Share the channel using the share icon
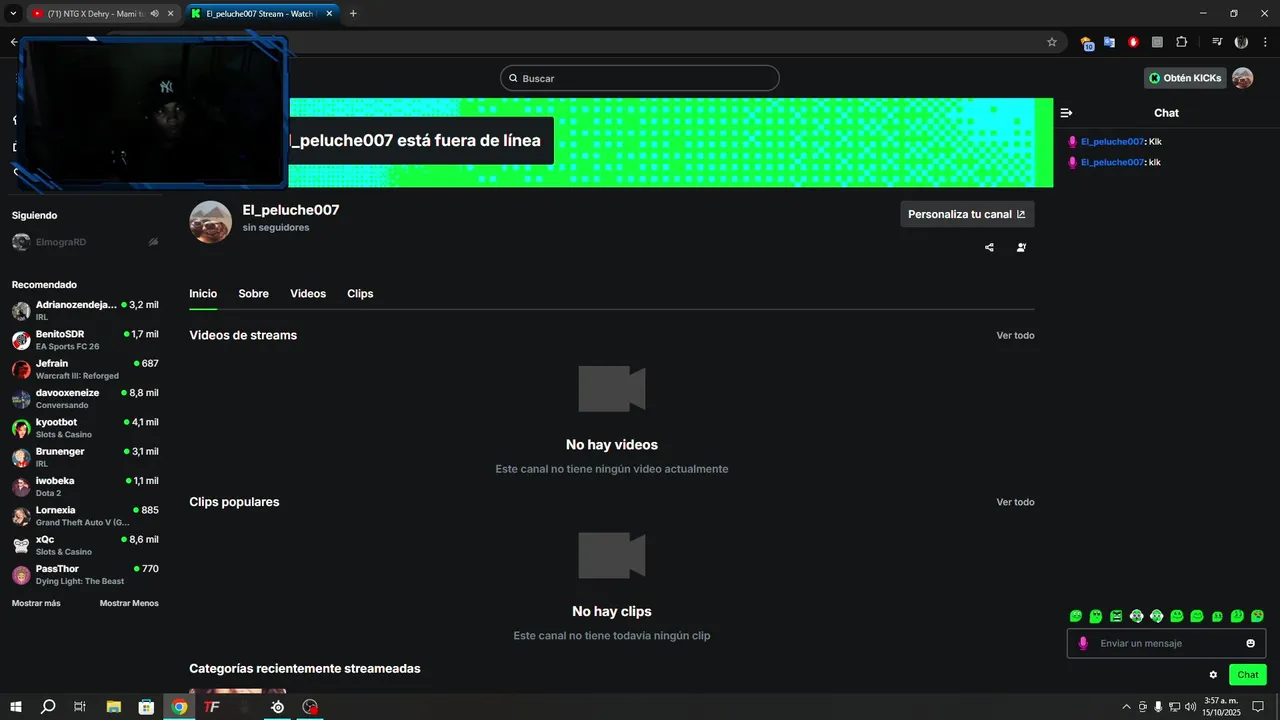Screen dimensions: 1280x720 tap(989, 247)
